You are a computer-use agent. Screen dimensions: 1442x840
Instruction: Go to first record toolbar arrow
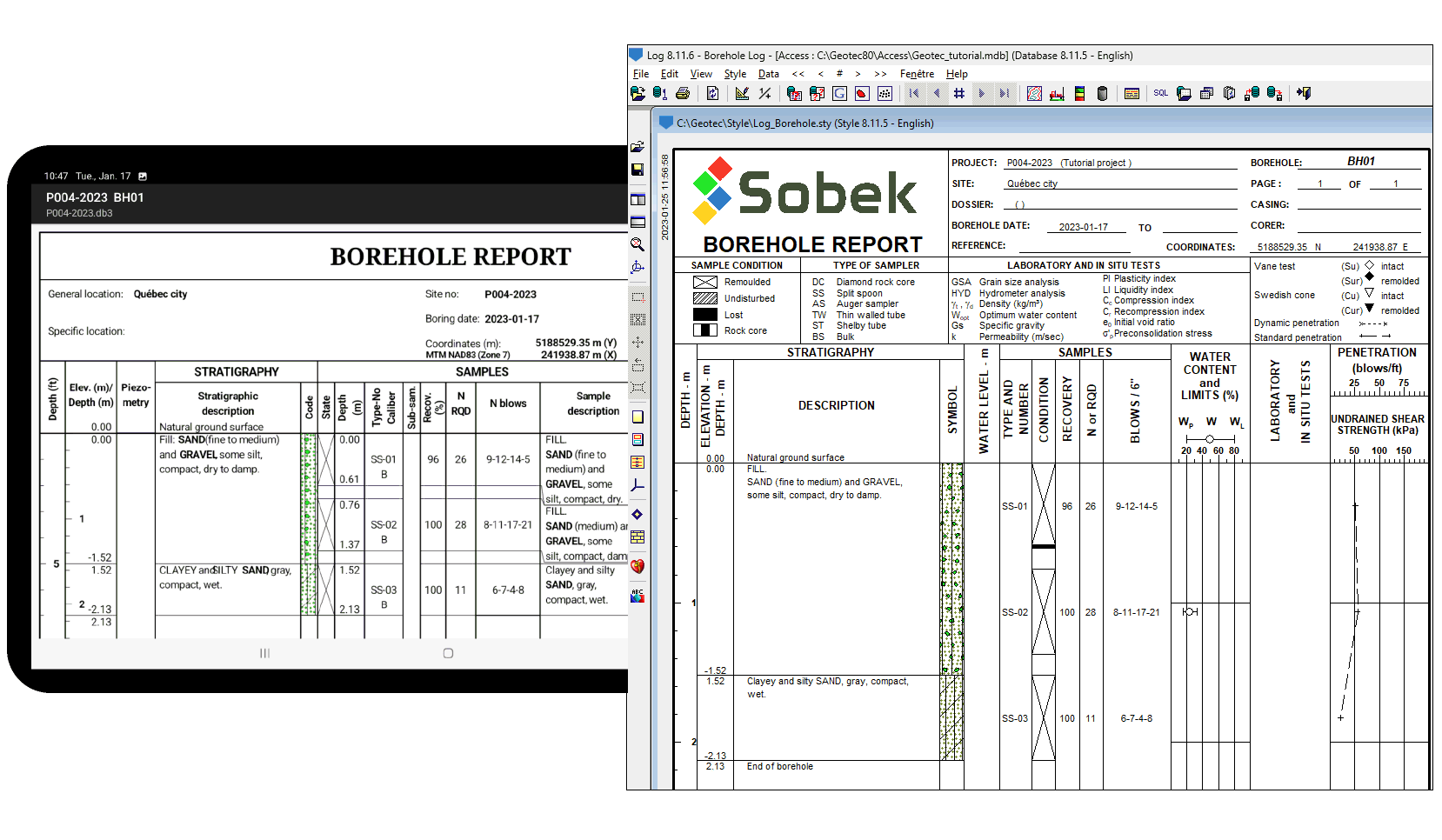click(914, 93)
